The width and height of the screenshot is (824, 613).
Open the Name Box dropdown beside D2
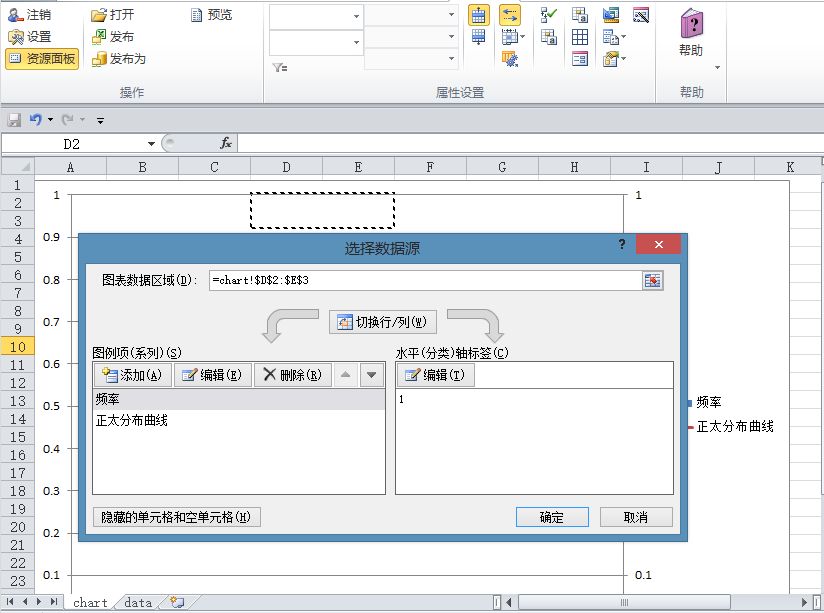point(151,144)
